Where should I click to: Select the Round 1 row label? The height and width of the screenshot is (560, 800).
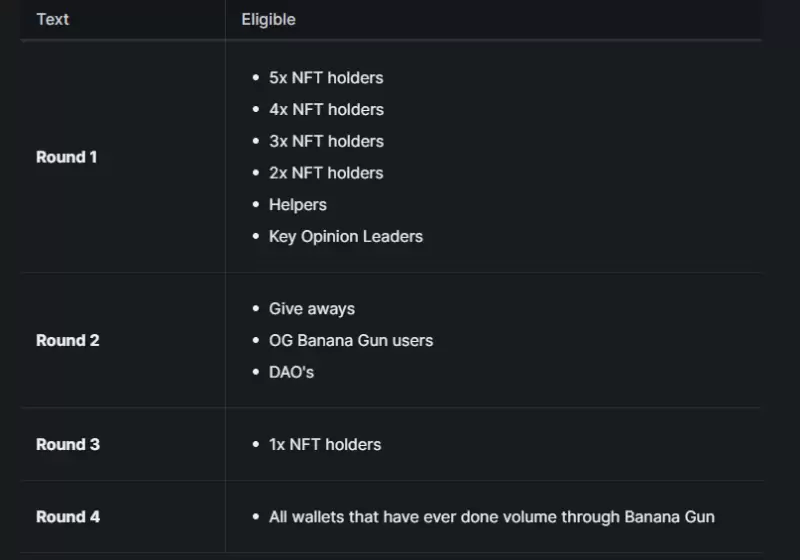(67, 157)
